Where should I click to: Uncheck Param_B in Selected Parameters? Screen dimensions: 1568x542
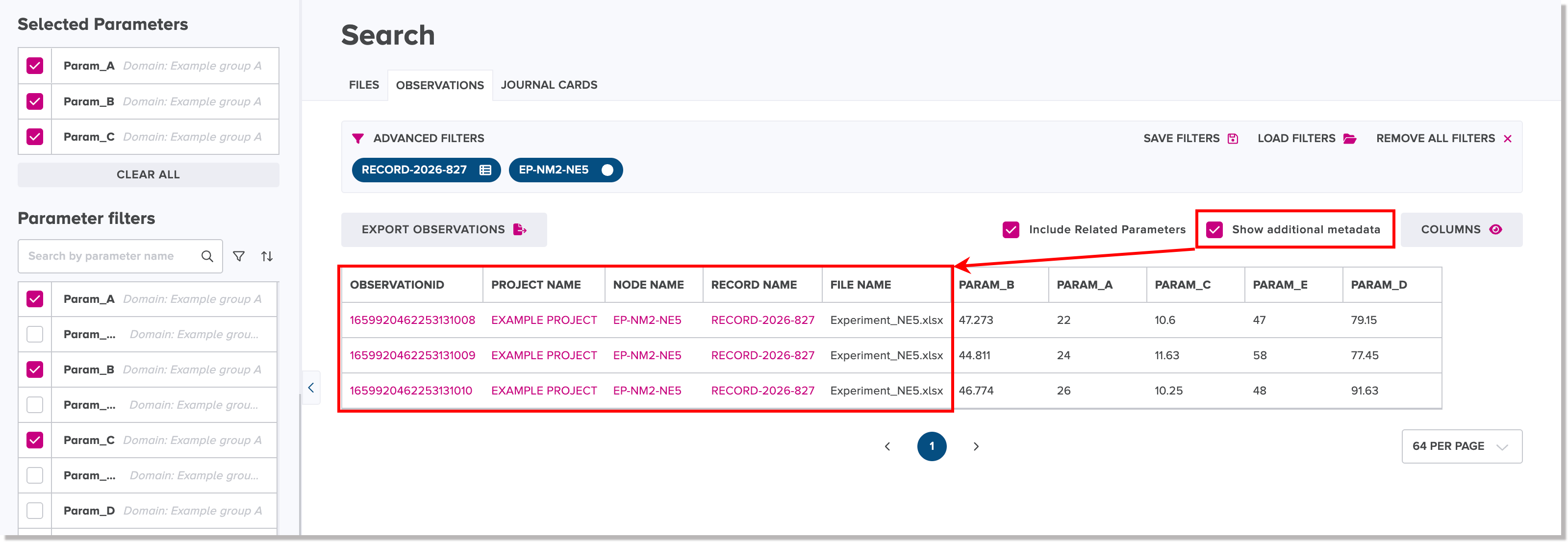pyautogui.click(x=35, y=101)
